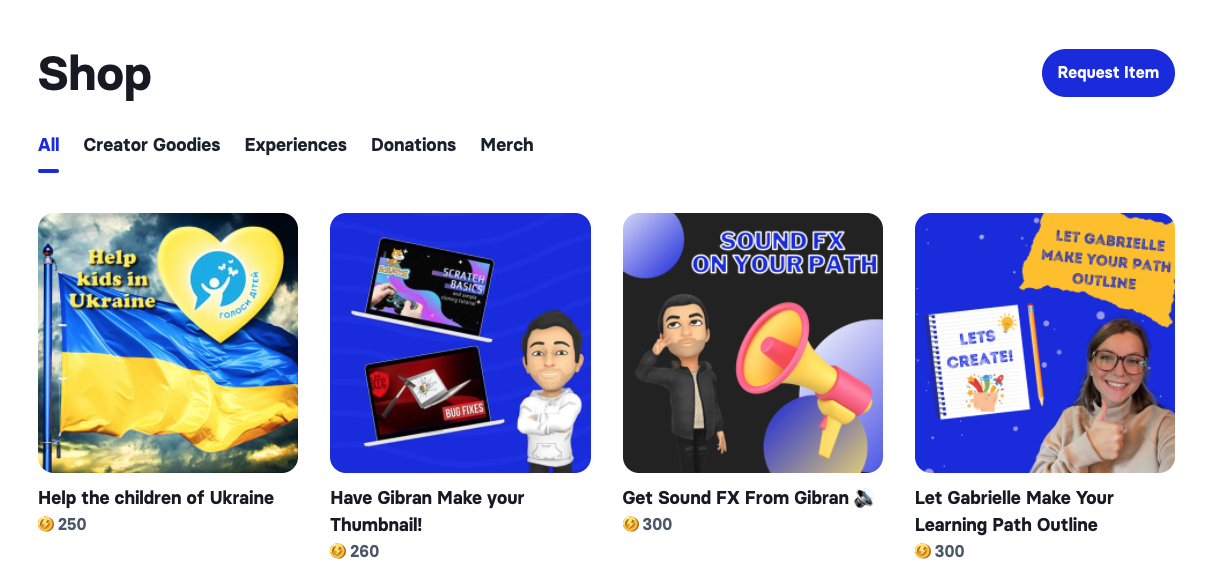Click the Request Item button
The image size is (1210, 578).
pos(1108,73)
